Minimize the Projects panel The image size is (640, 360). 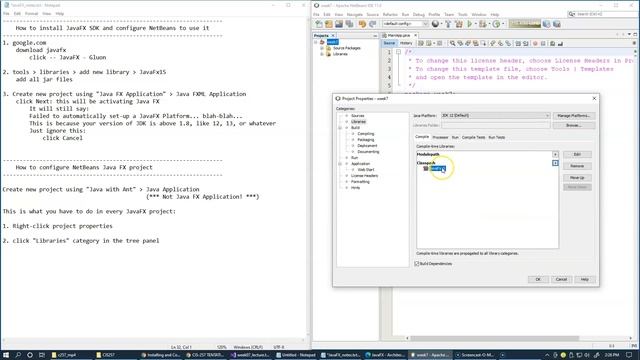[375, 36]
